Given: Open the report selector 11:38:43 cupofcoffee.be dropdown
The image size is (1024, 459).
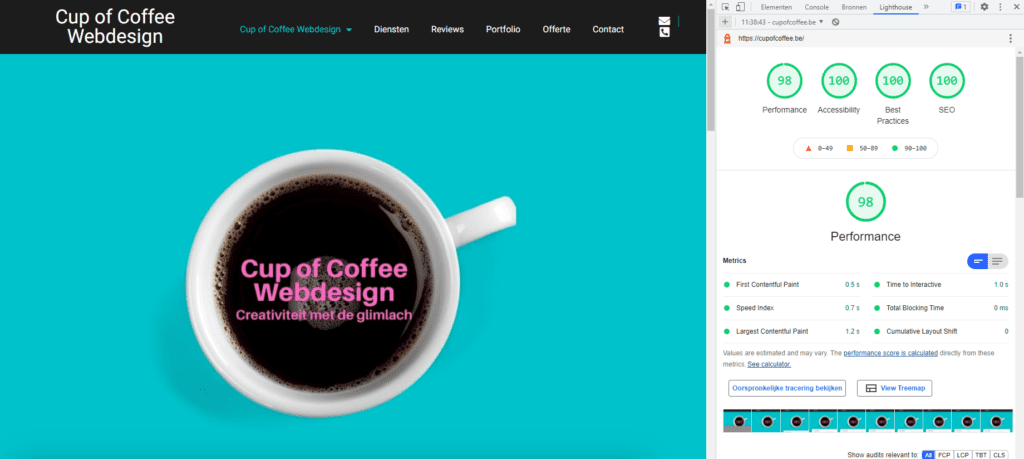Looking at the screenshot, I should (782, 22).
